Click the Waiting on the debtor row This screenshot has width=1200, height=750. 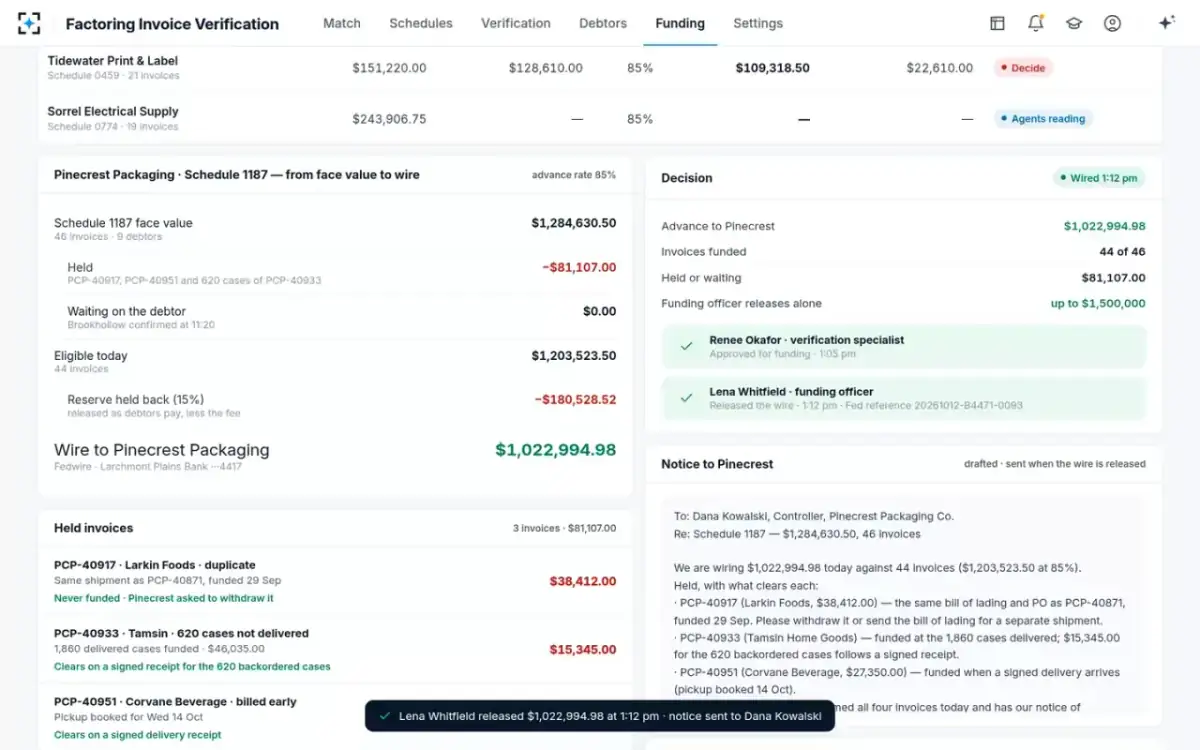[x=335, y=317]
